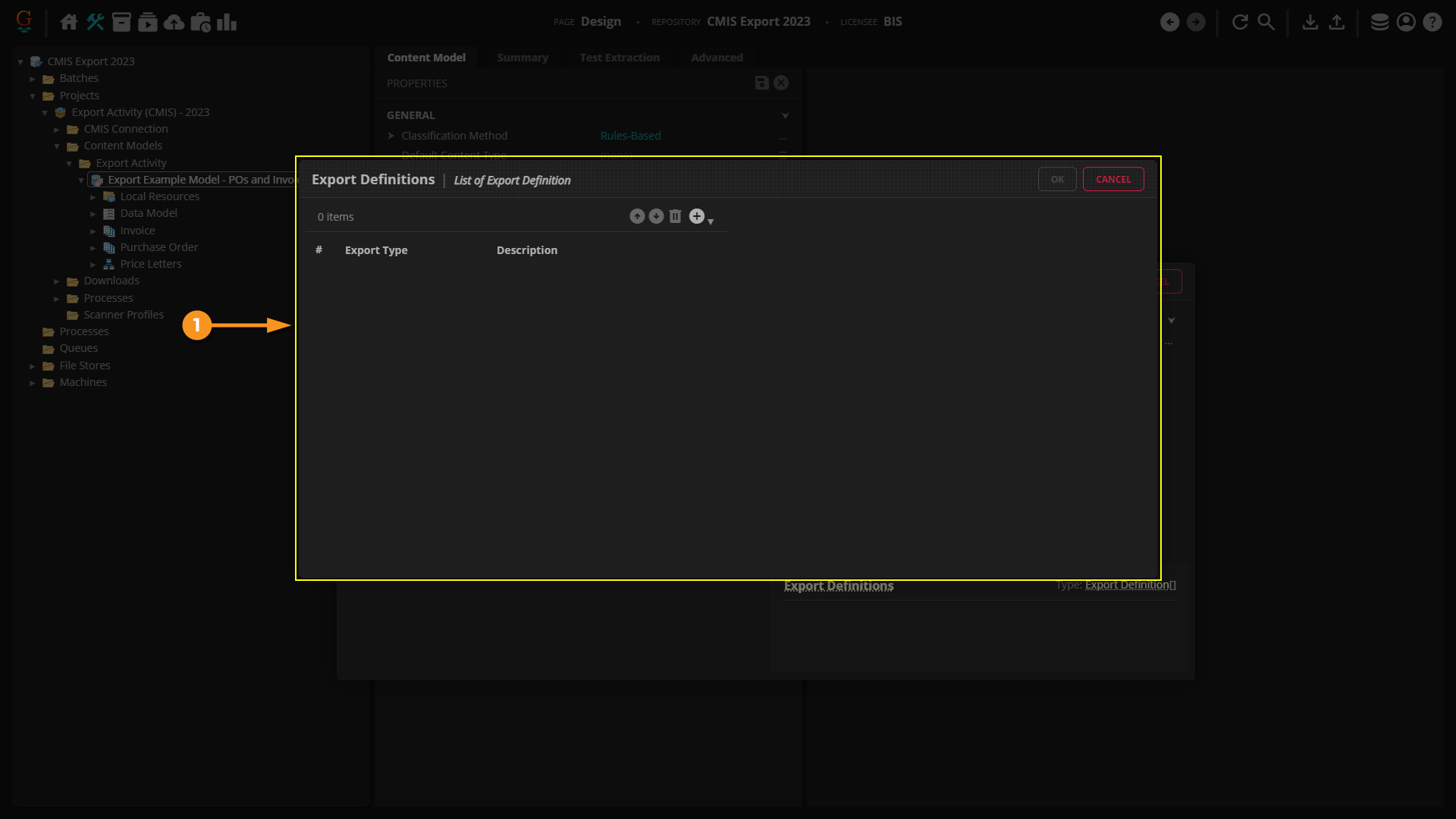Select the Purchase Order tree node
This screenshot has height=819, width=1456.
(158, 247)
